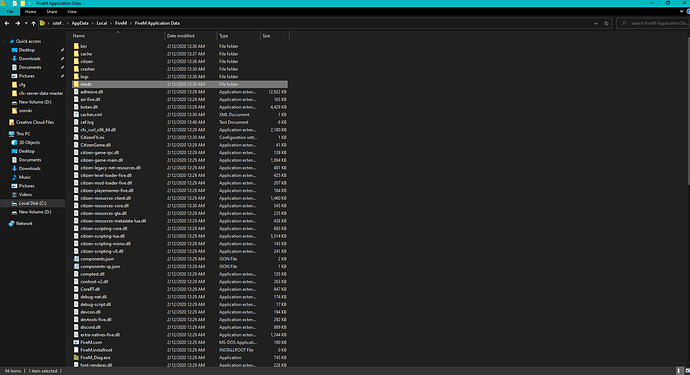This screenshot has height=375, width=690.
Task: Open New Volume (D:) under Quick access
Action: pos(35,102)
